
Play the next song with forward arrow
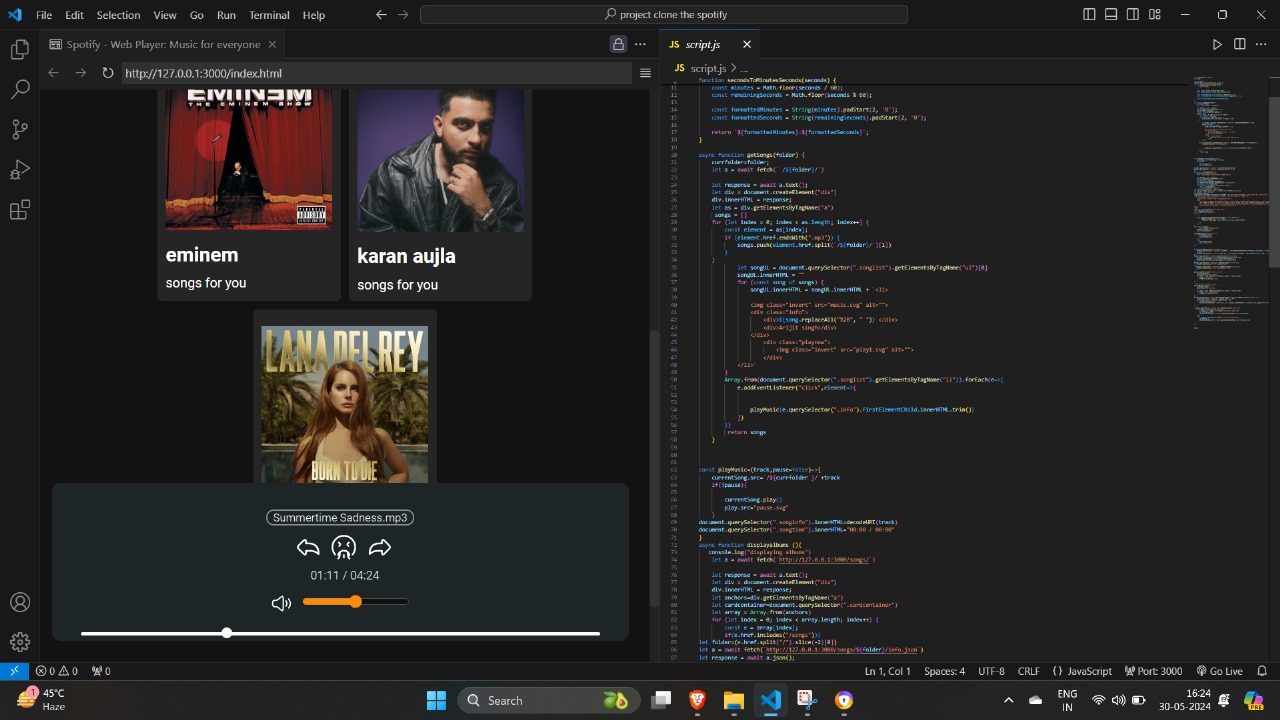click(379, 547)
